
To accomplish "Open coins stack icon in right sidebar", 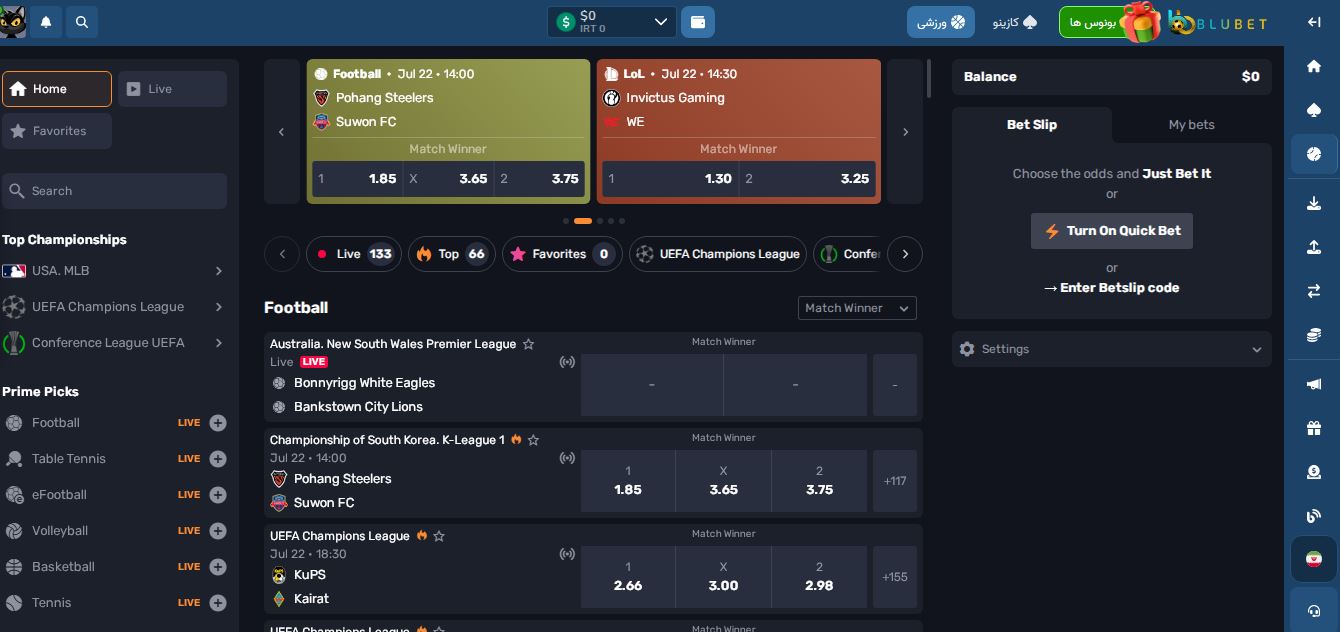I will 1314,335.
